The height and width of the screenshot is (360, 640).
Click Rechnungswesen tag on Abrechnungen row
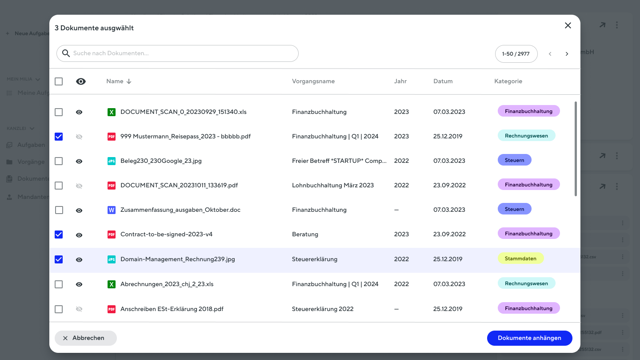click(526, 283)
